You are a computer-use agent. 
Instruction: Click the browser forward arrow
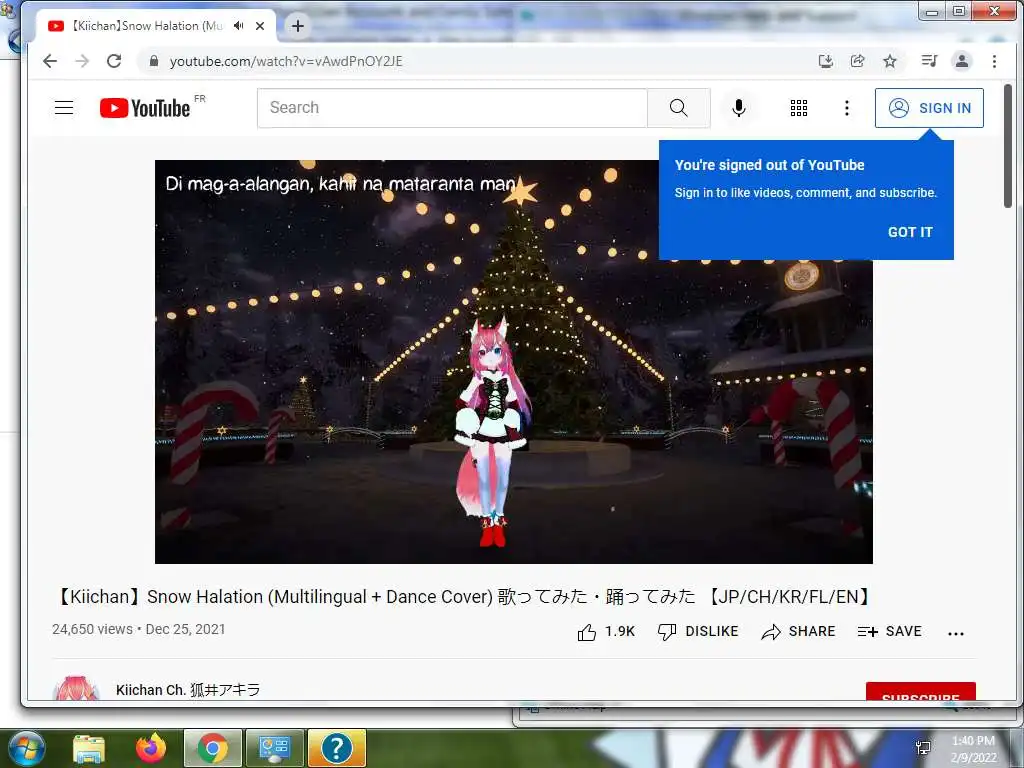82,61
